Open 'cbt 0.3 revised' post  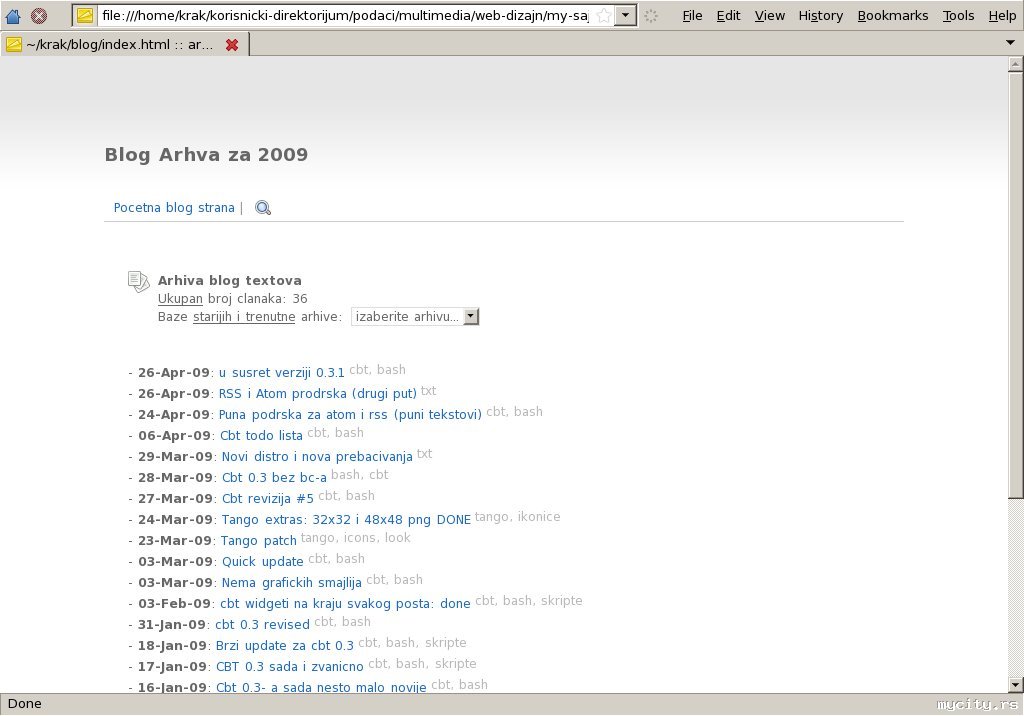pos(263,625)
